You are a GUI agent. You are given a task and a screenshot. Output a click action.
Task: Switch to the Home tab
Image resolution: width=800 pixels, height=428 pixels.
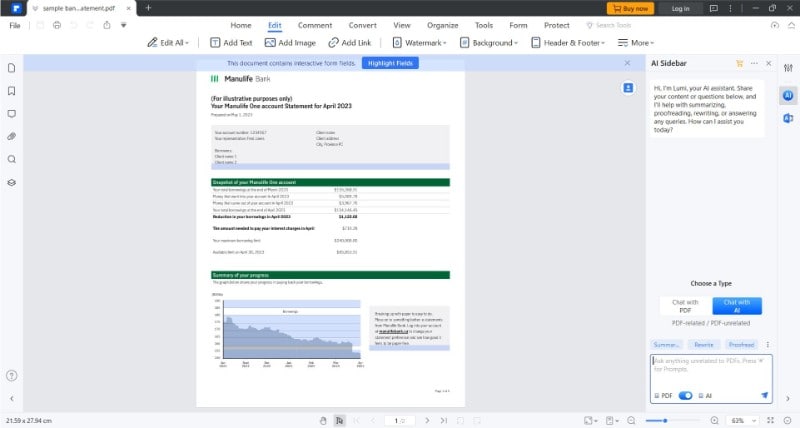click(241, 25)
